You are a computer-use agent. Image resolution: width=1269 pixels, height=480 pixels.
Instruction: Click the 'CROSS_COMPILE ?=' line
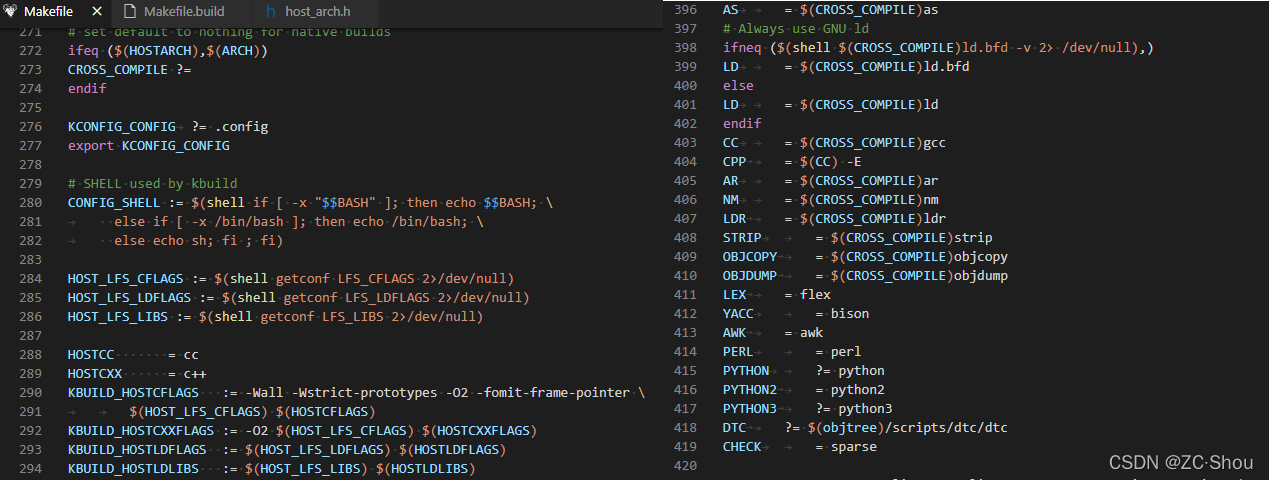(x=129, y=69)
